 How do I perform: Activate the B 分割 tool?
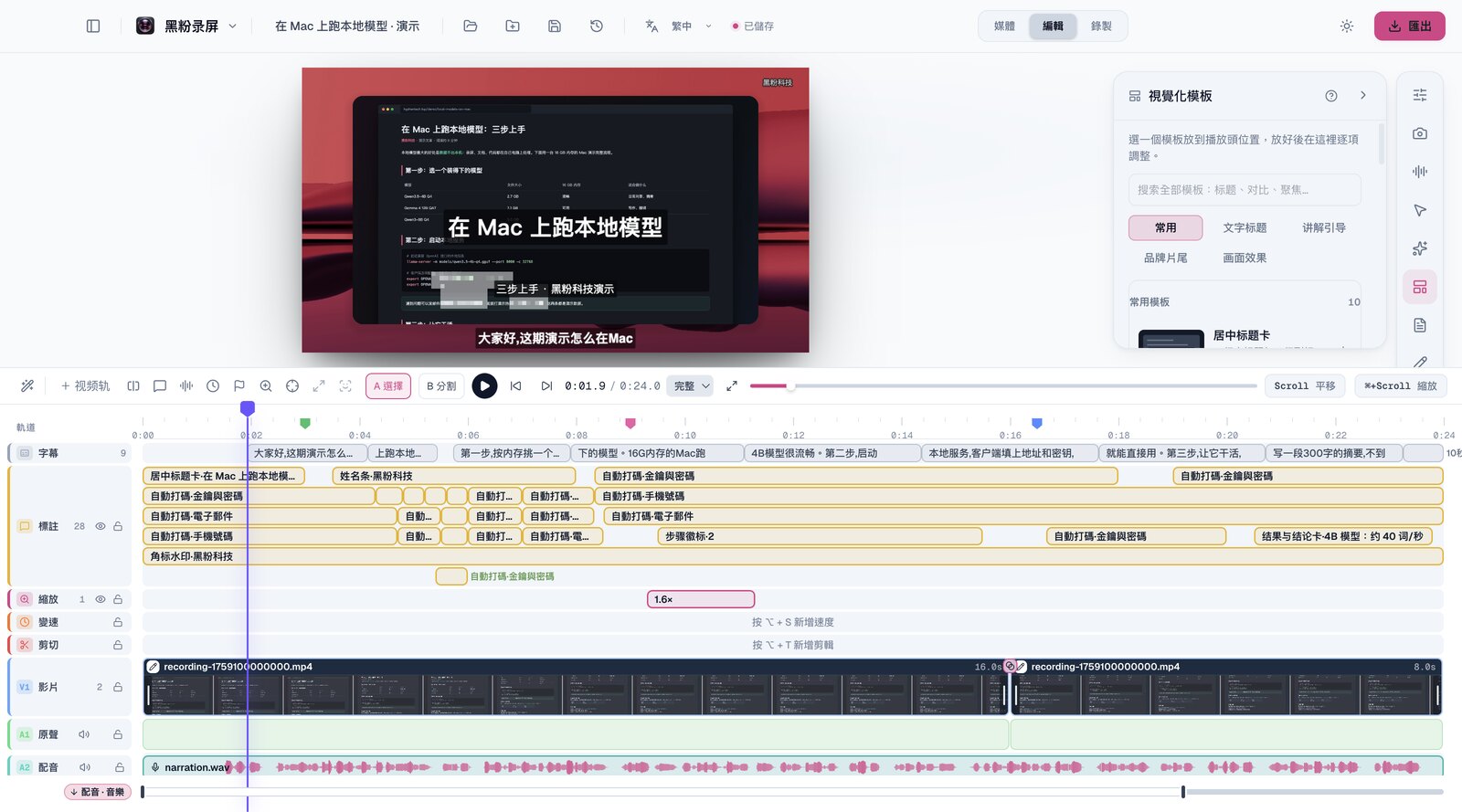coord(441,386)
